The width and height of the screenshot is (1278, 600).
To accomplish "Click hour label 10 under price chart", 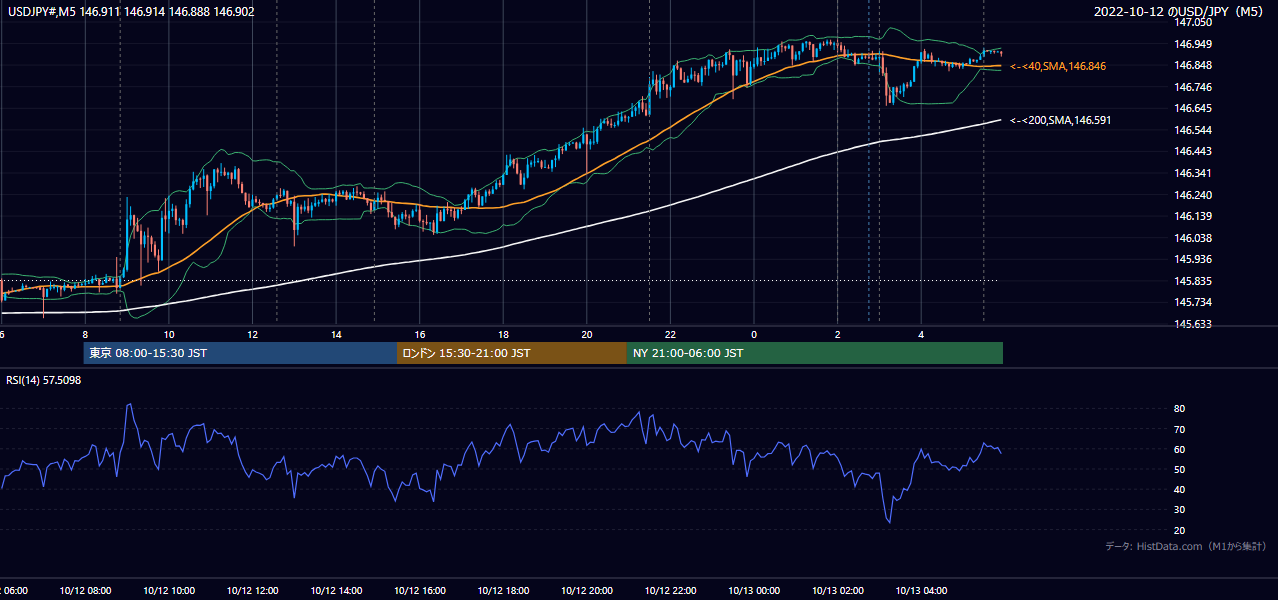I will point(169,334).
